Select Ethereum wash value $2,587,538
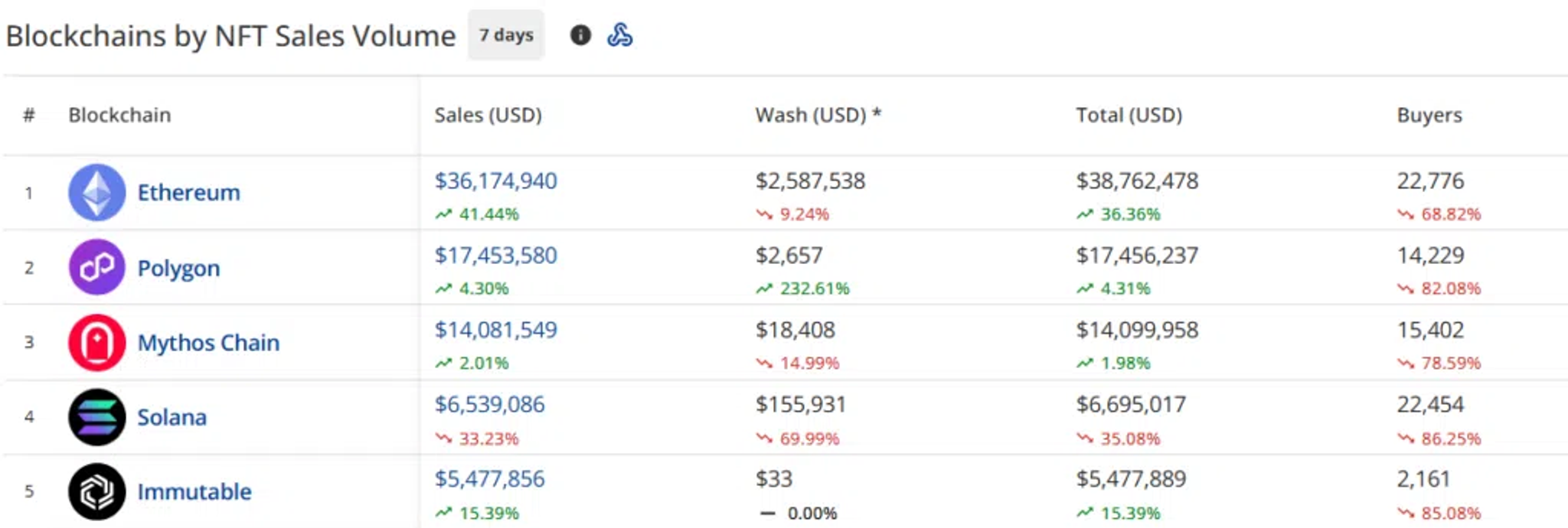1568x528 pixels. click(810, 181)
